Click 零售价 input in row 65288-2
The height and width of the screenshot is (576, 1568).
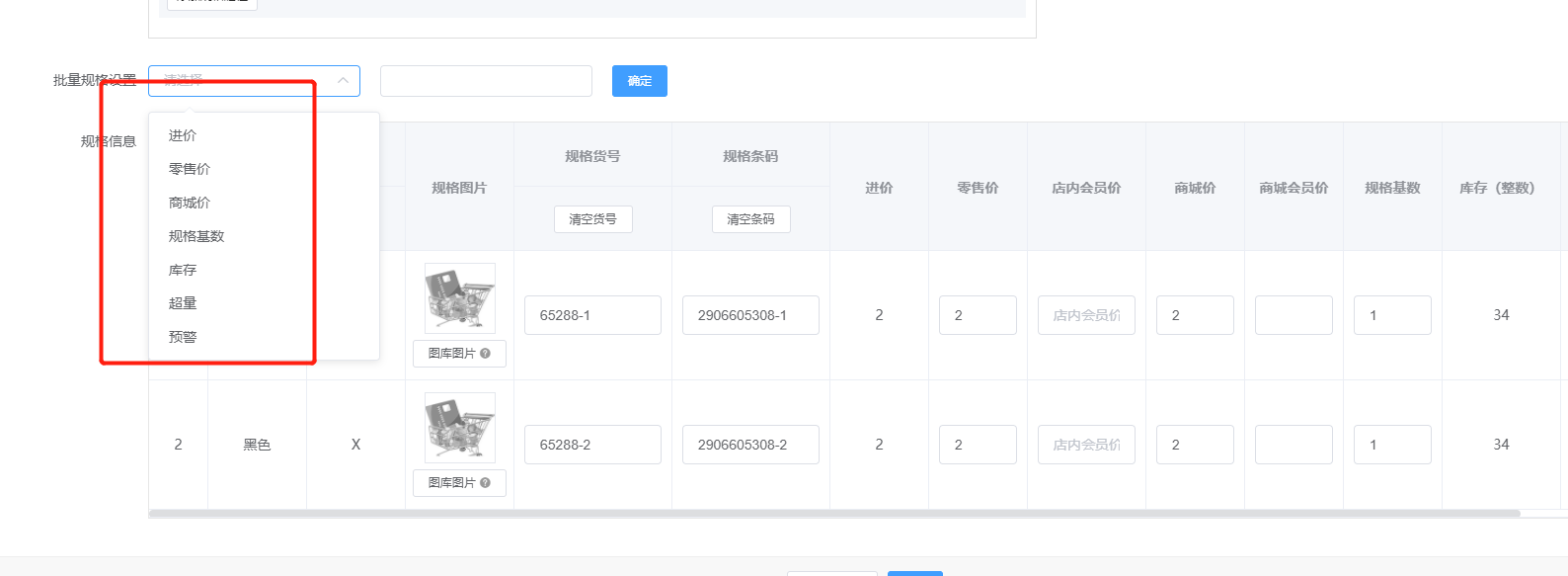point(978,445)
